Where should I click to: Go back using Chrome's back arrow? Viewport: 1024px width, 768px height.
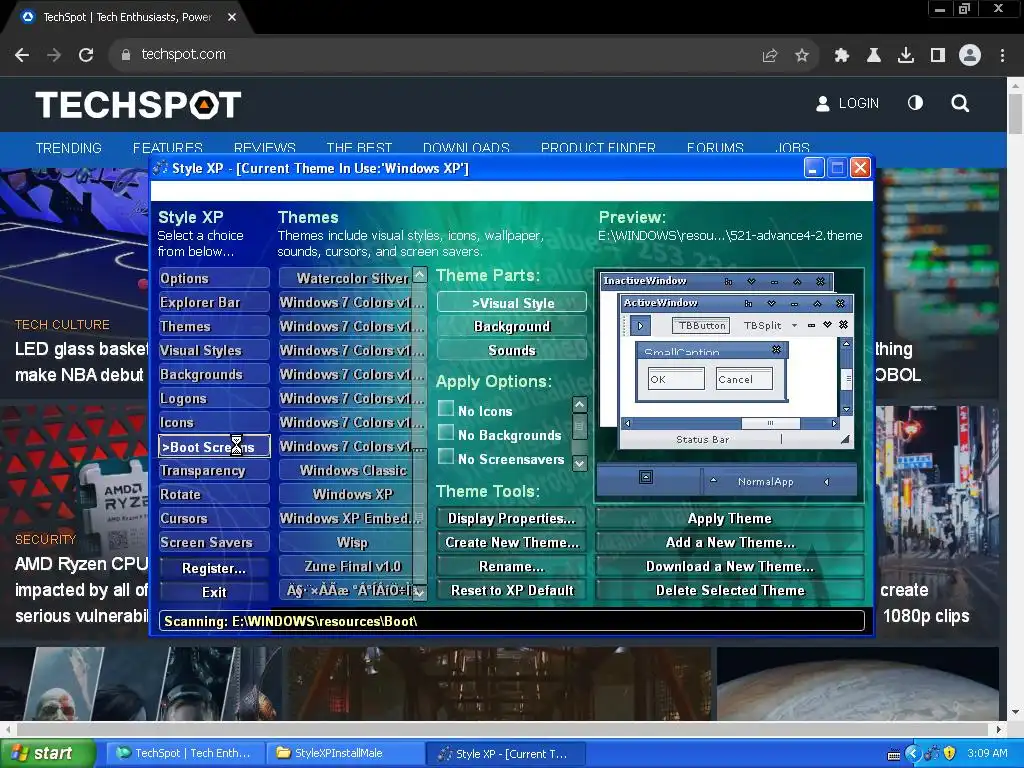point(22,55)
